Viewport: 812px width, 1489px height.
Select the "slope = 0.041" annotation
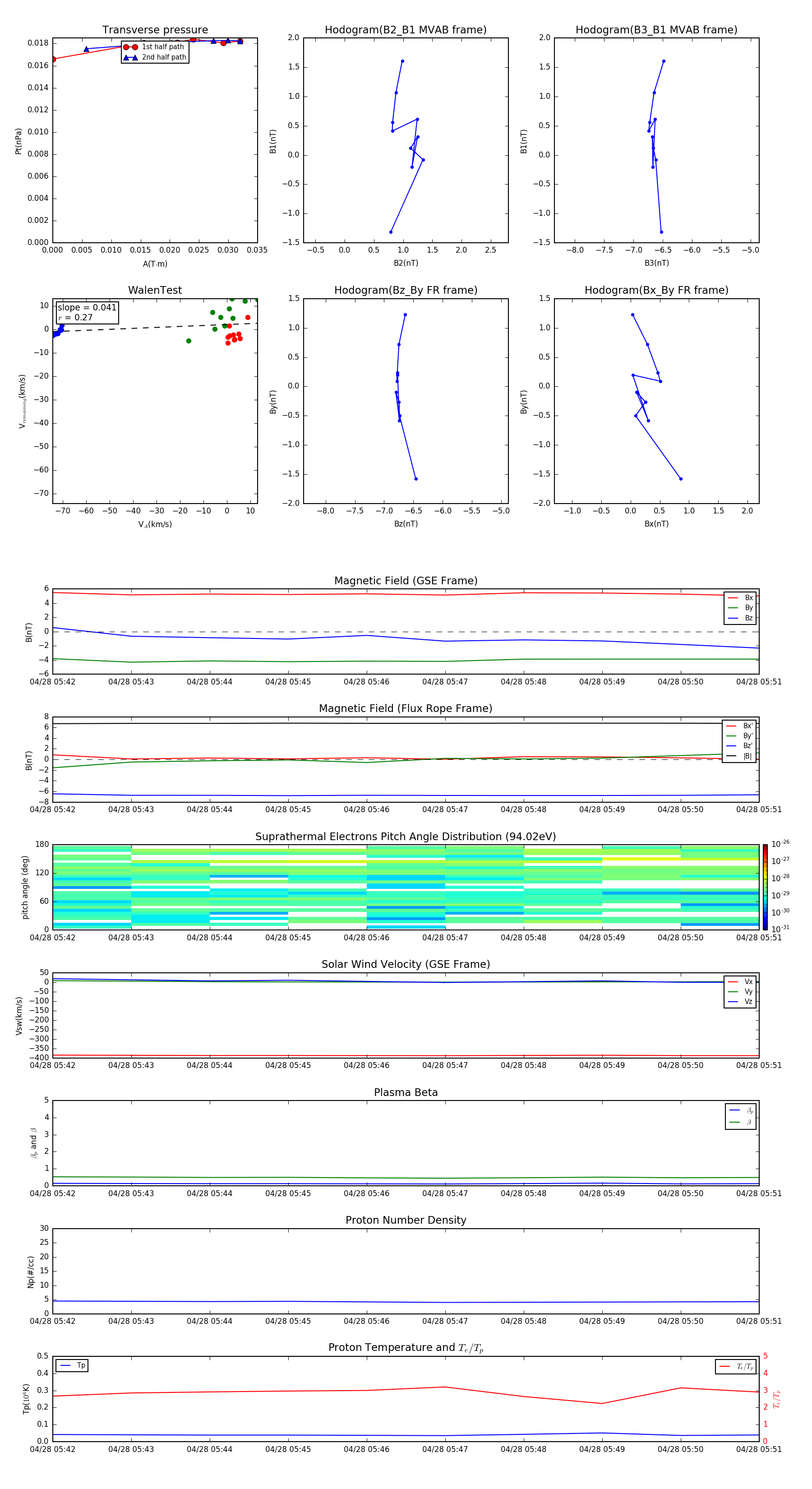87,308
